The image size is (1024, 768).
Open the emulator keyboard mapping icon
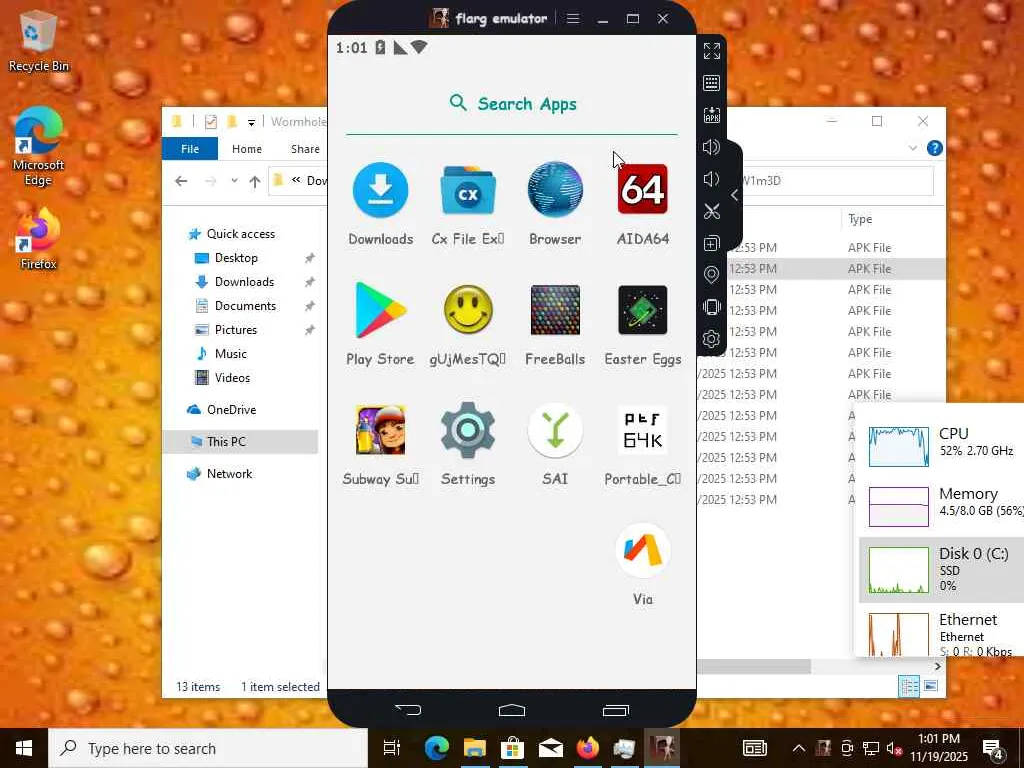(712, 83)
